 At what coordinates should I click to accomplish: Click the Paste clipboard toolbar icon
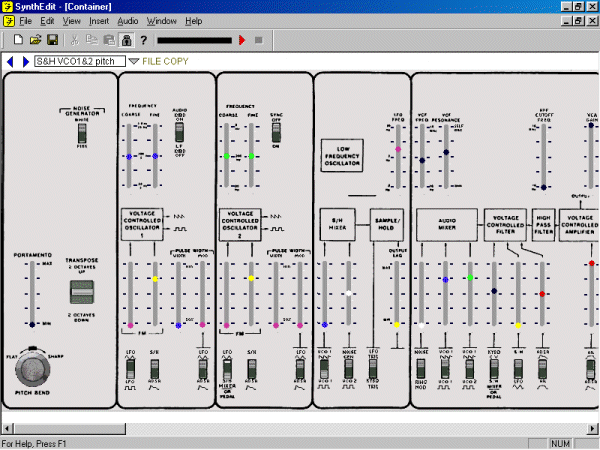108,40
